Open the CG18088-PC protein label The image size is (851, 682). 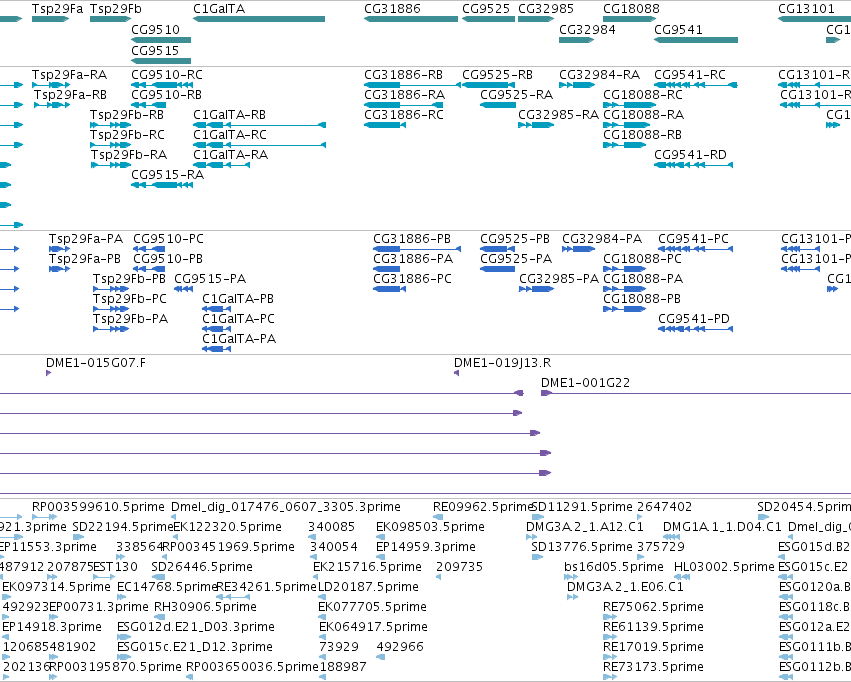[643, 259]
